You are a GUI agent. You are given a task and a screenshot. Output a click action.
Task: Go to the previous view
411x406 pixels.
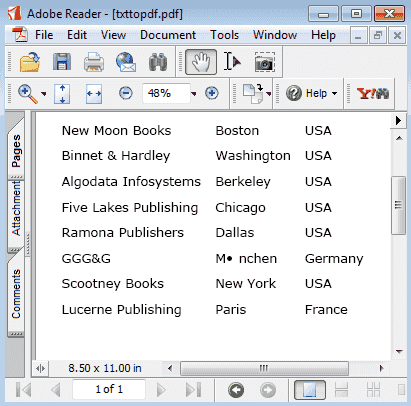click(x=236, y=390)
